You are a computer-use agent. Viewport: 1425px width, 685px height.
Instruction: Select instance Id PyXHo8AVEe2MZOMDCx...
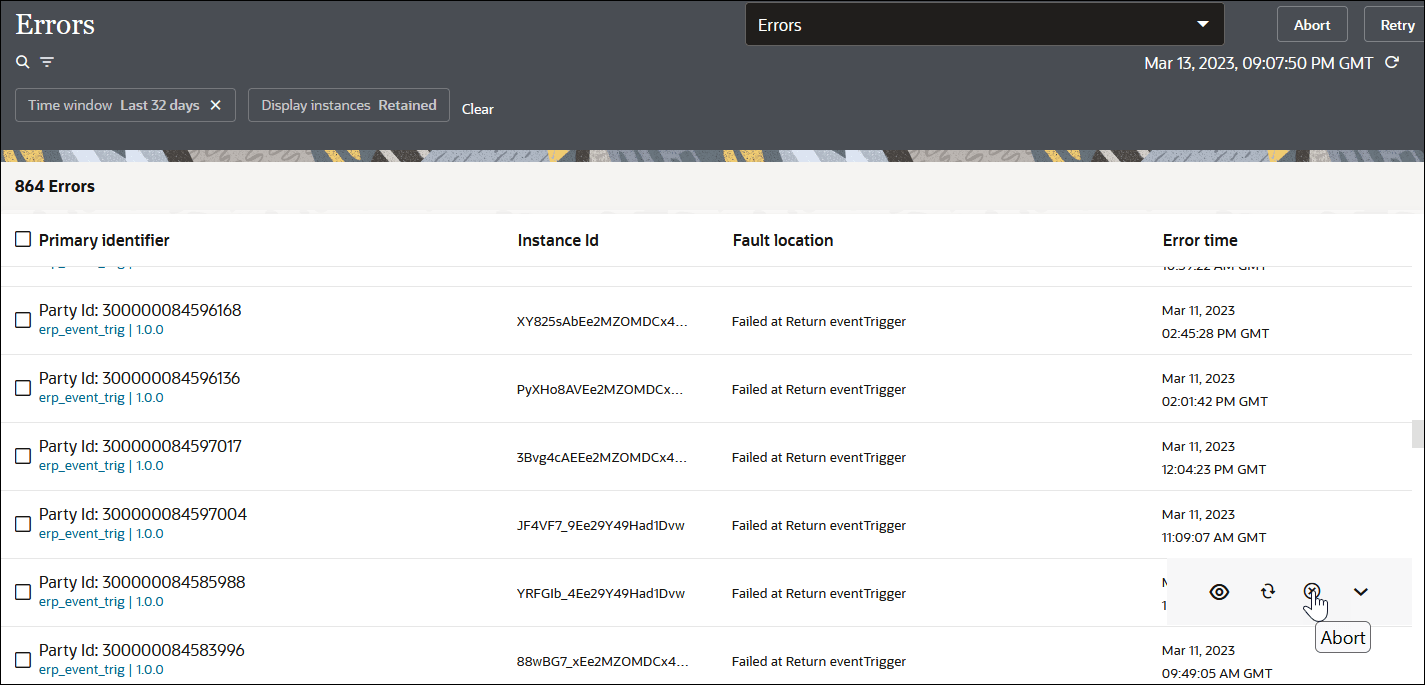(x=600, y=389)
